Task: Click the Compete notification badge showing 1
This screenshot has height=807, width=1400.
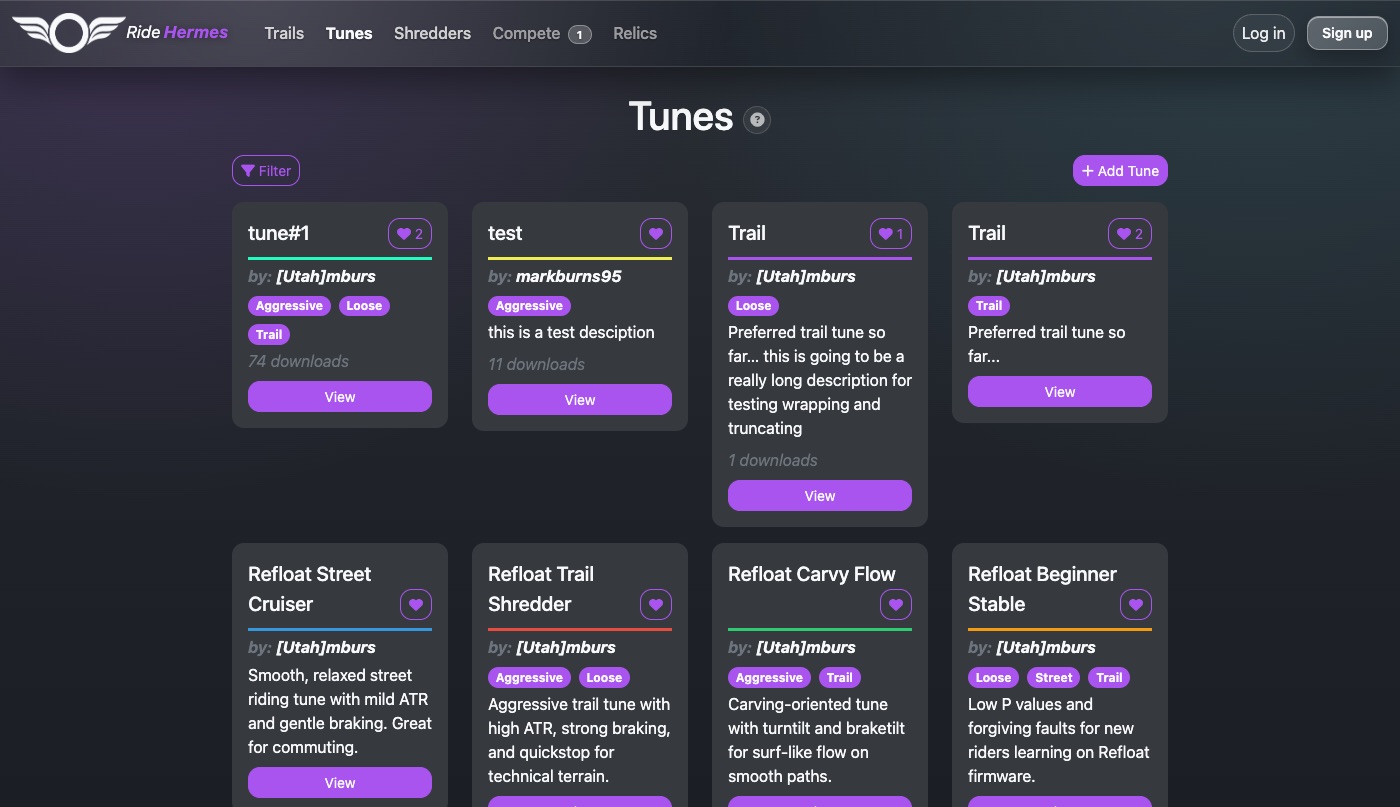Action: point(580,35)
